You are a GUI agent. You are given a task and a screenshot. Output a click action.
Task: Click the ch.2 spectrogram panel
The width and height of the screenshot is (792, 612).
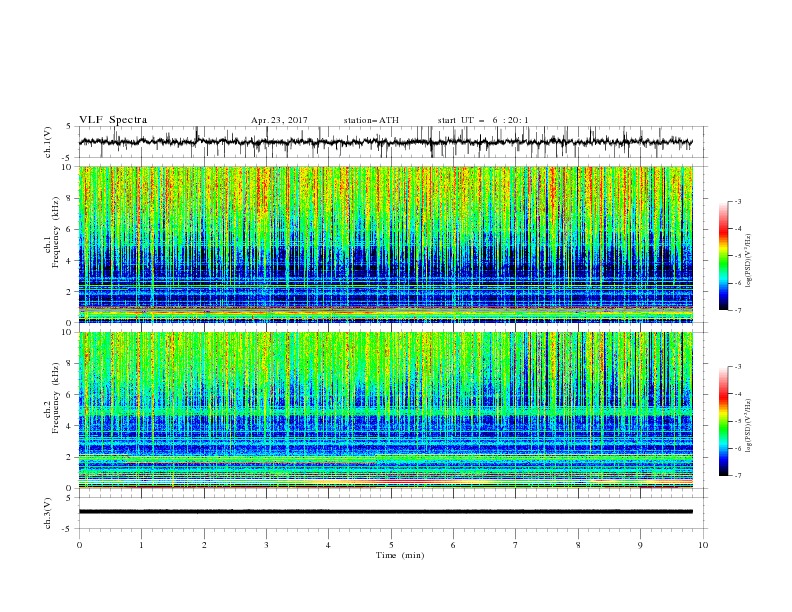386,410
